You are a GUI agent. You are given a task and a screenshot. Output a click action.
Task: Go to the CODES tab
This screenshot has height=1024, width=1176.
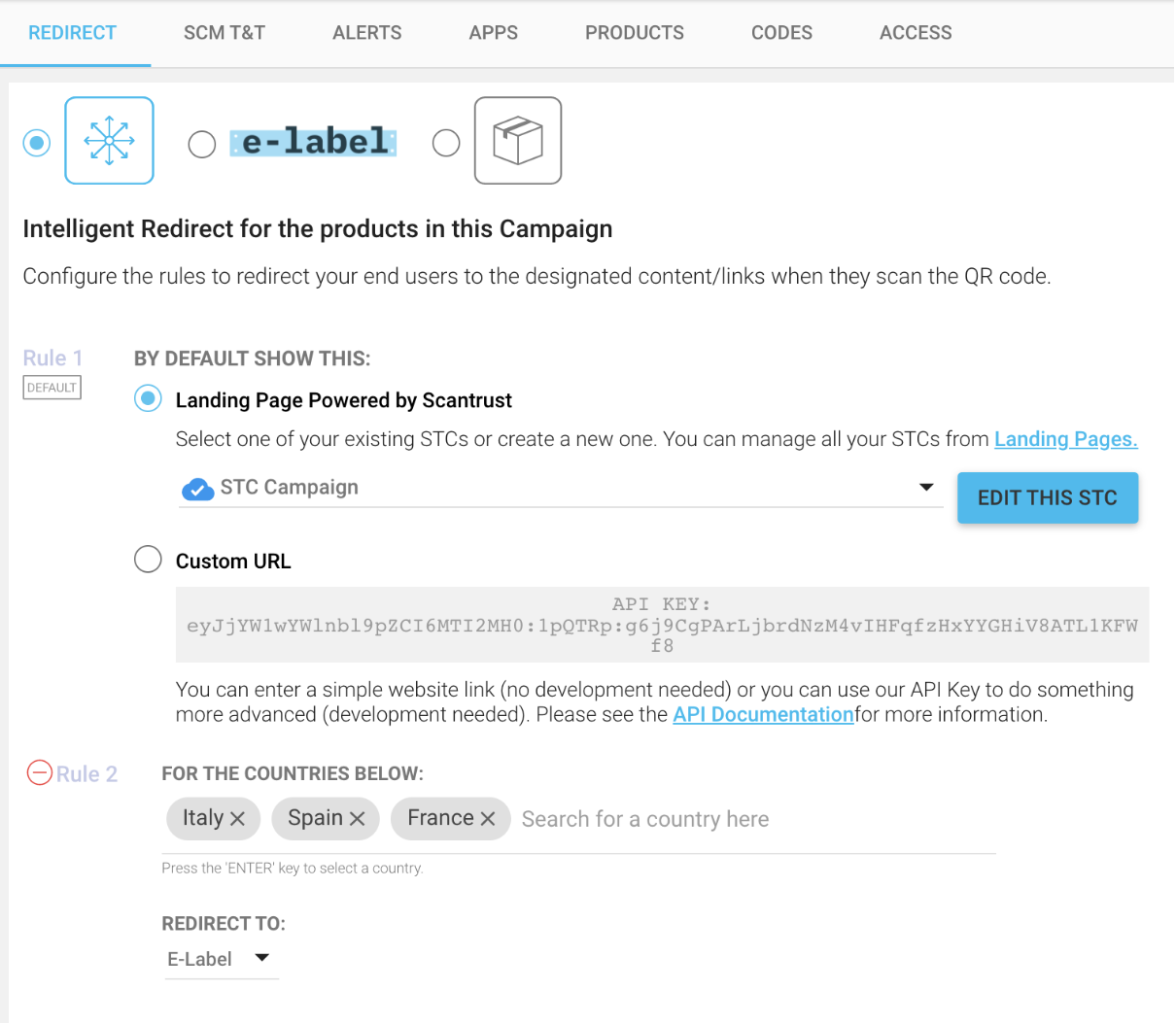[x=781, y=33]
